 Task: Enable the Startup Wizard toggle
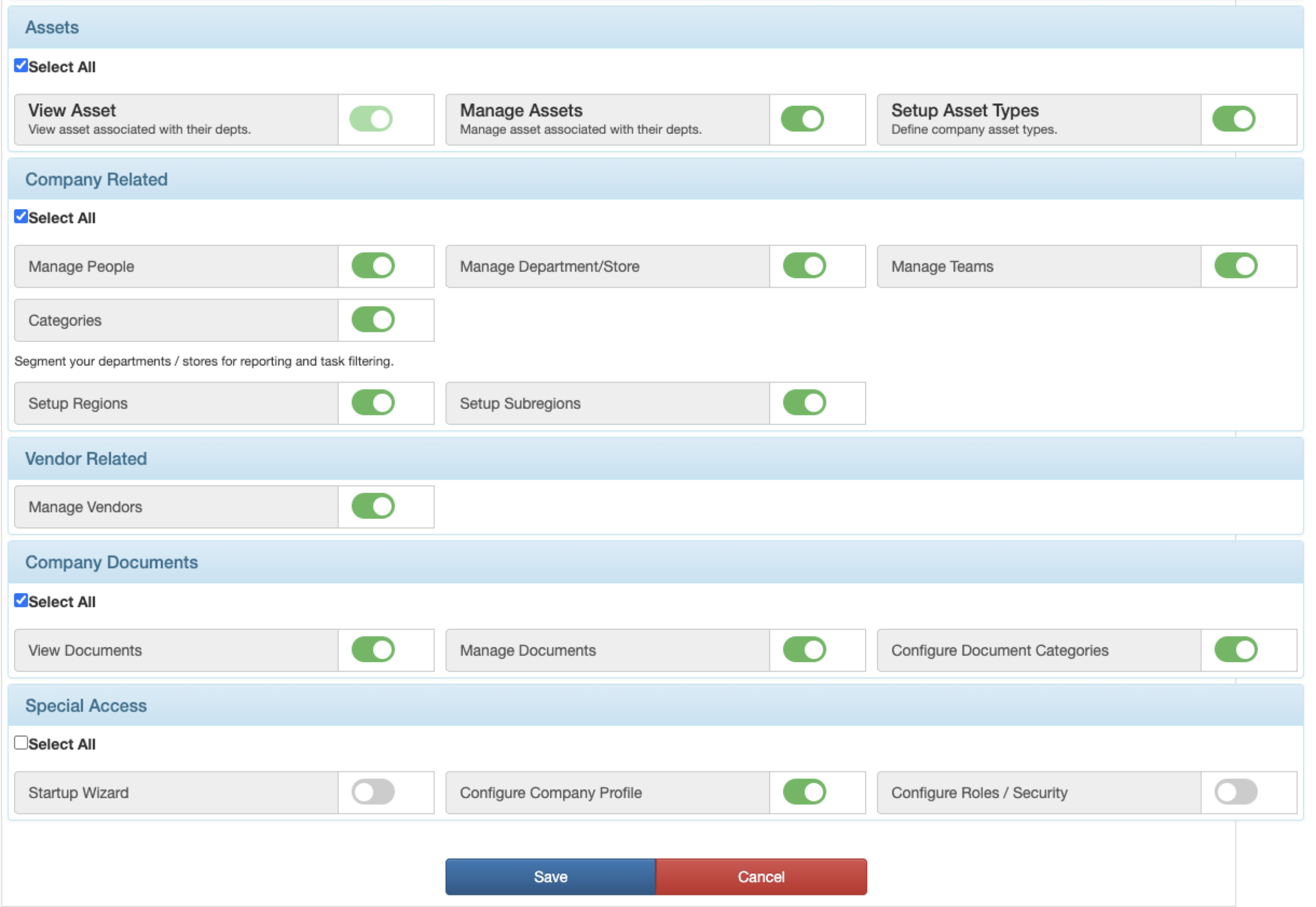pyautogui.click(x=373, y=792)
